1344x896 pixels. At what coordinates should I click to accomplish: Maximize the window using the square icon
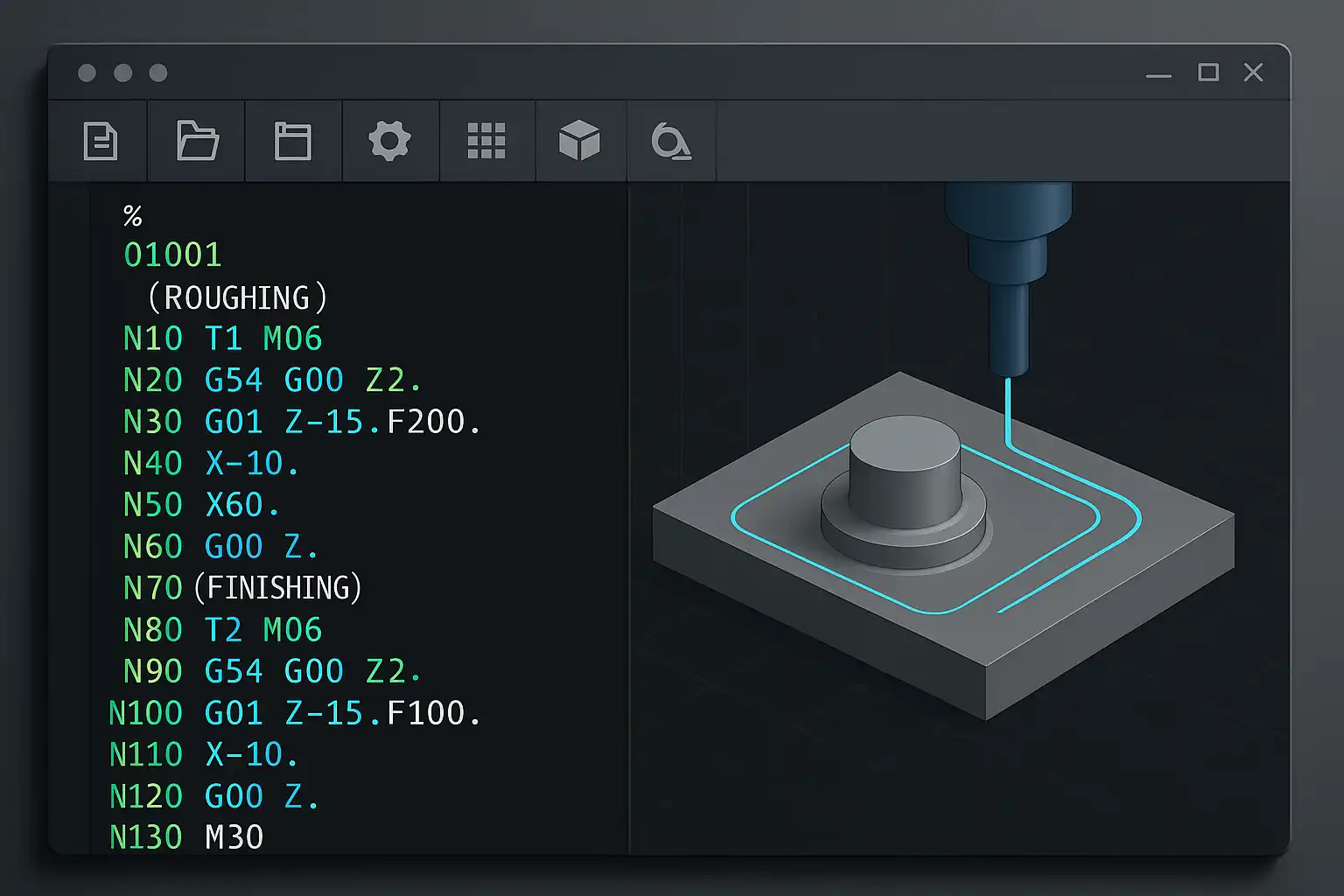click(x=1208, y=73)
